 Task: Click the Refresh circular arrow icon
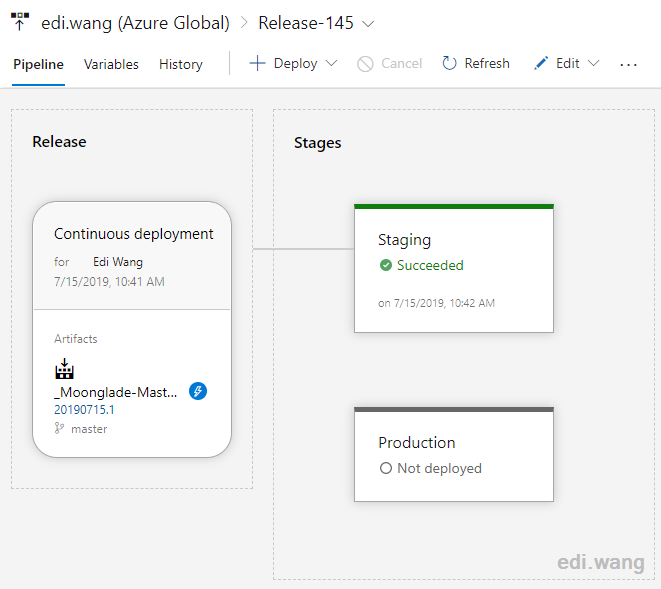(x=449, y=64)
